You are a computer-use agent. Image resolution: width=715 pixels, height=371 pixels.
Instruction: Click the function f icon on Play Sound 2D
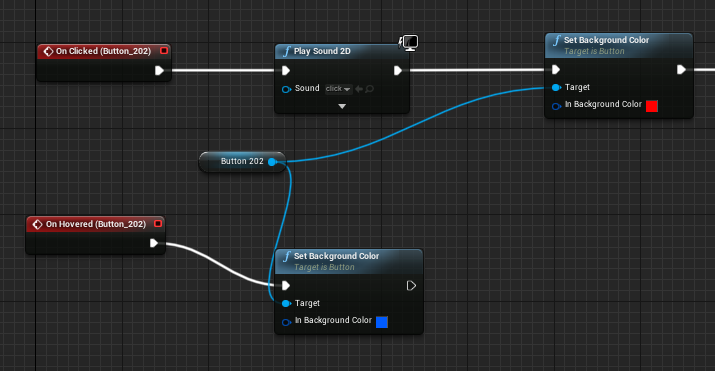point(286,51)
